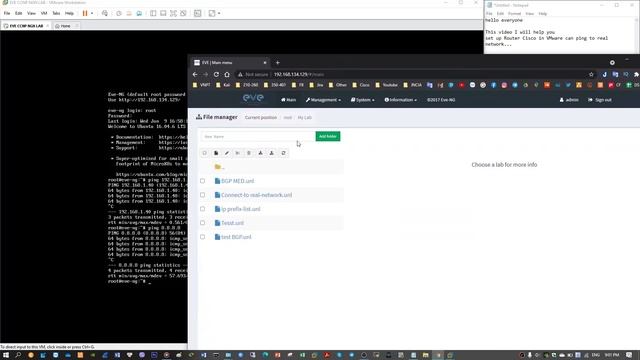Click the browser address bar URL
Screen dimensions: 640x360
pyautogui.click(x=299, y=74)
